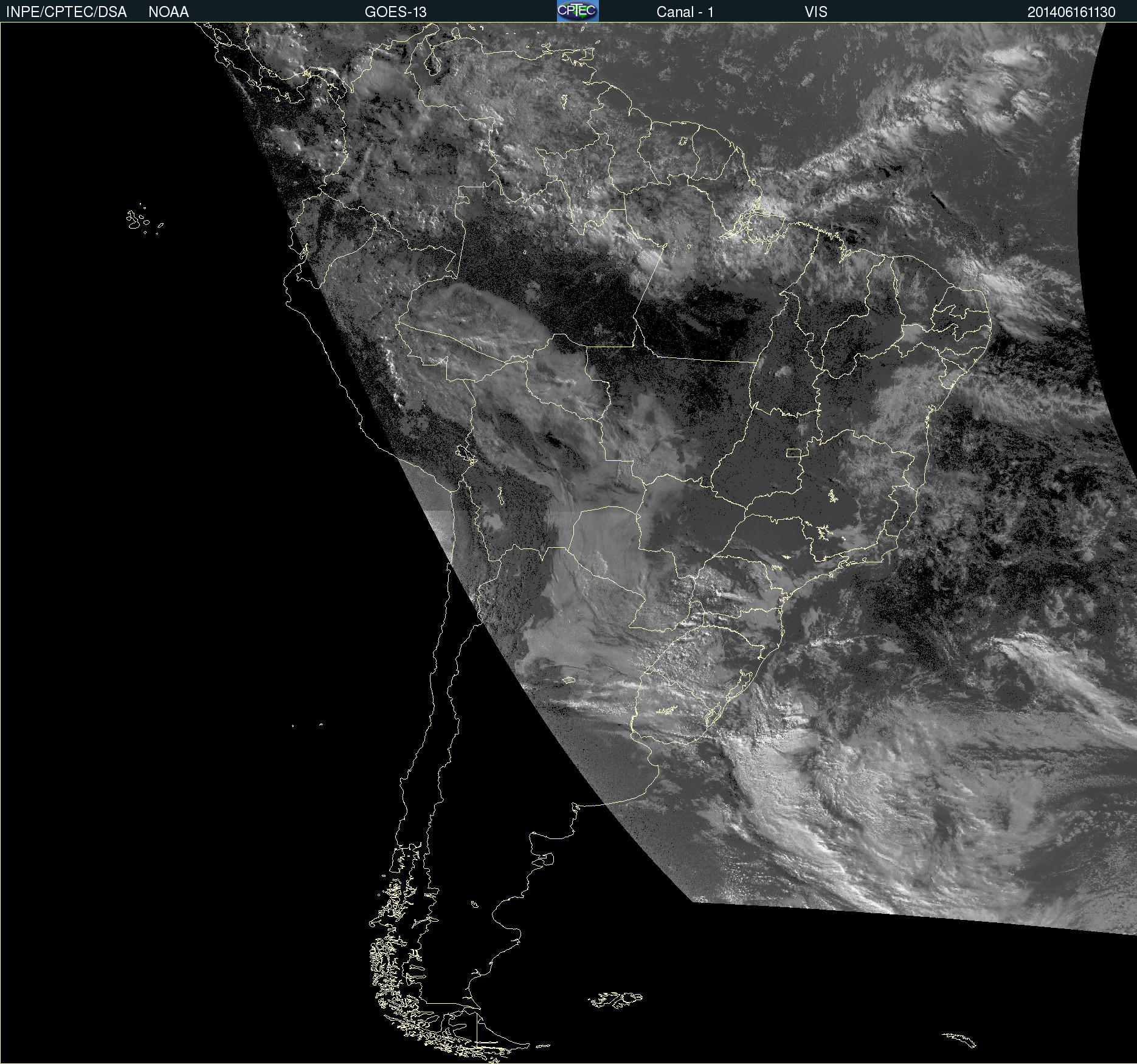1137x1064 pixels.
Task: Click the Distrito Federal rectangle in Brazil
Action: [793, 452]
